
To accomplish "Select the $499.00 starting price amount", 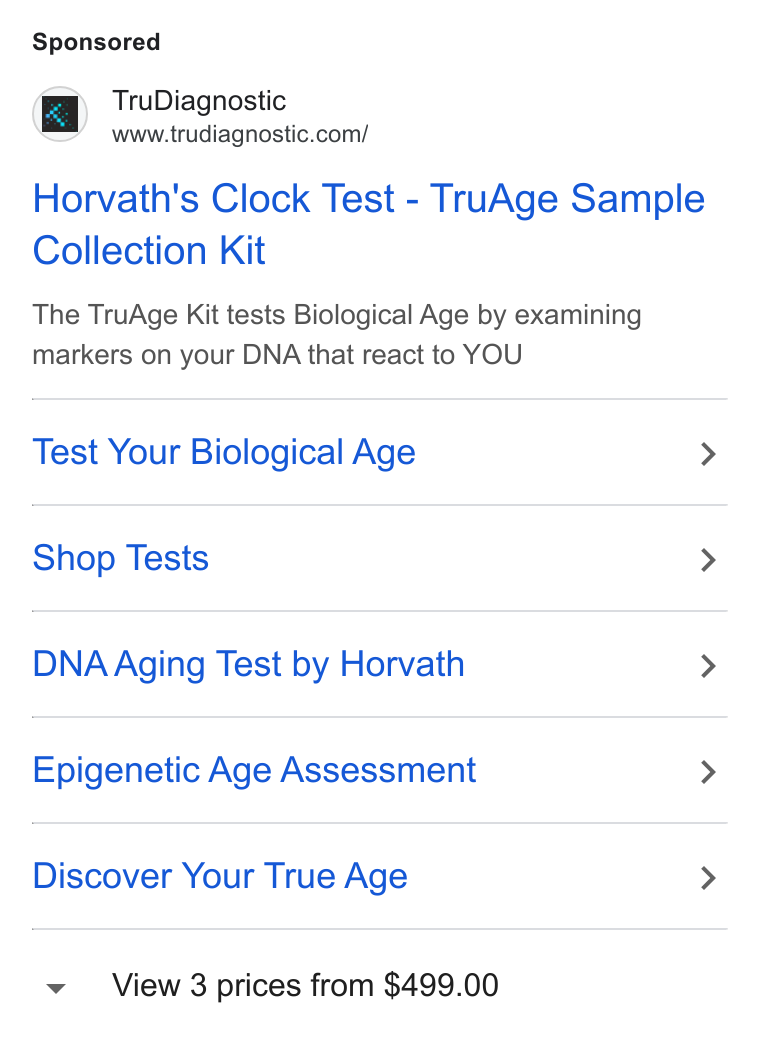I will point(441,985).
